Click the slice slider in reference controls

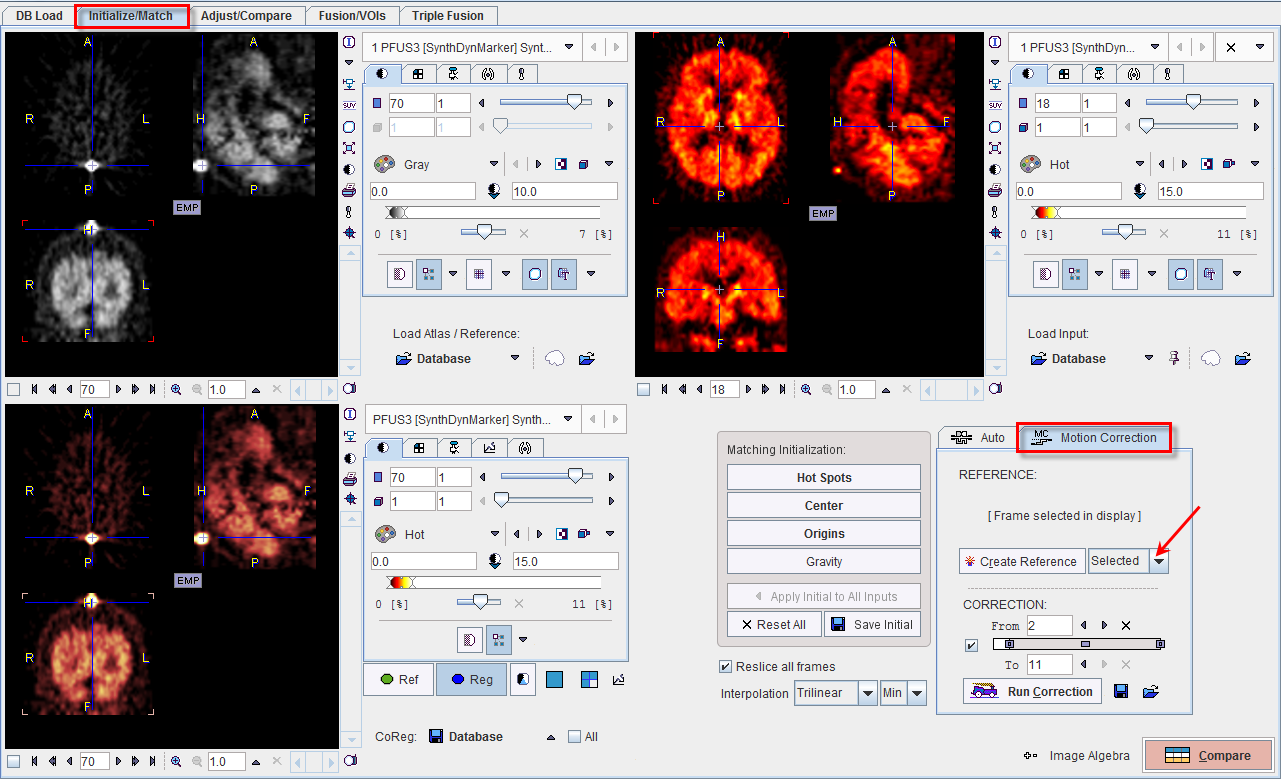[x=545, y=102]
